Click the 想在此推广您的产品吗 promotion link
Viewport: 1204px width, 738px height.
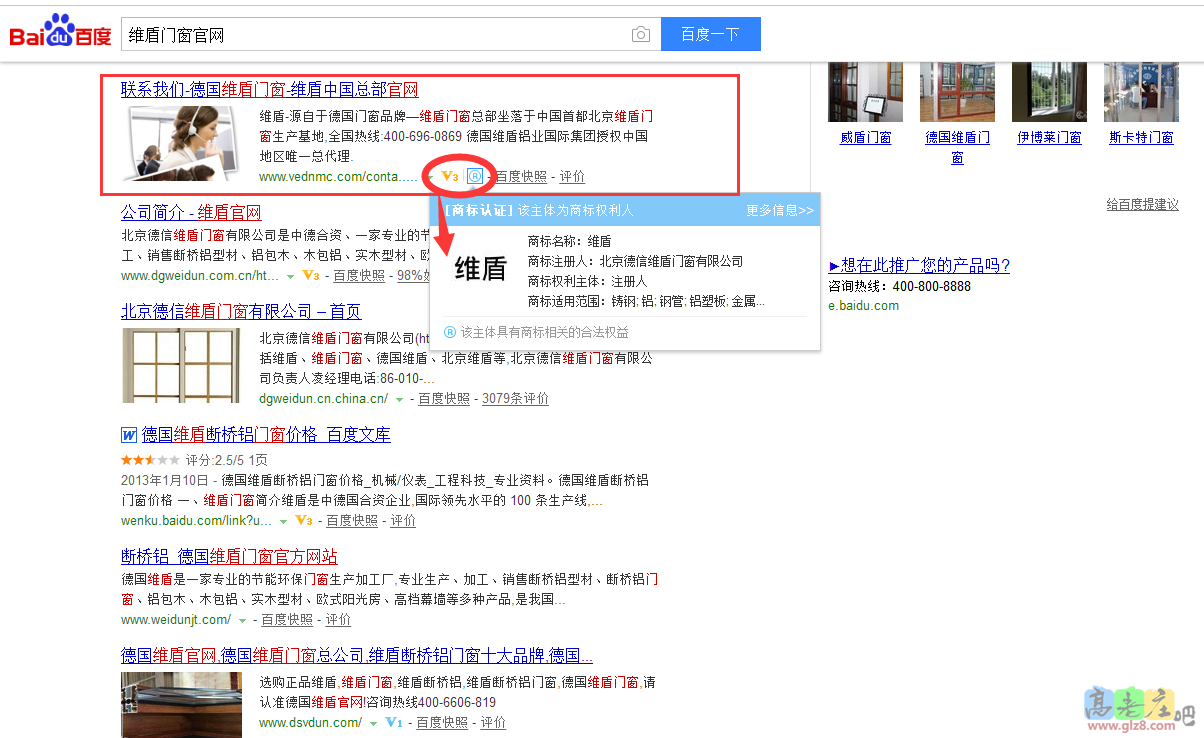click(919, 265)
